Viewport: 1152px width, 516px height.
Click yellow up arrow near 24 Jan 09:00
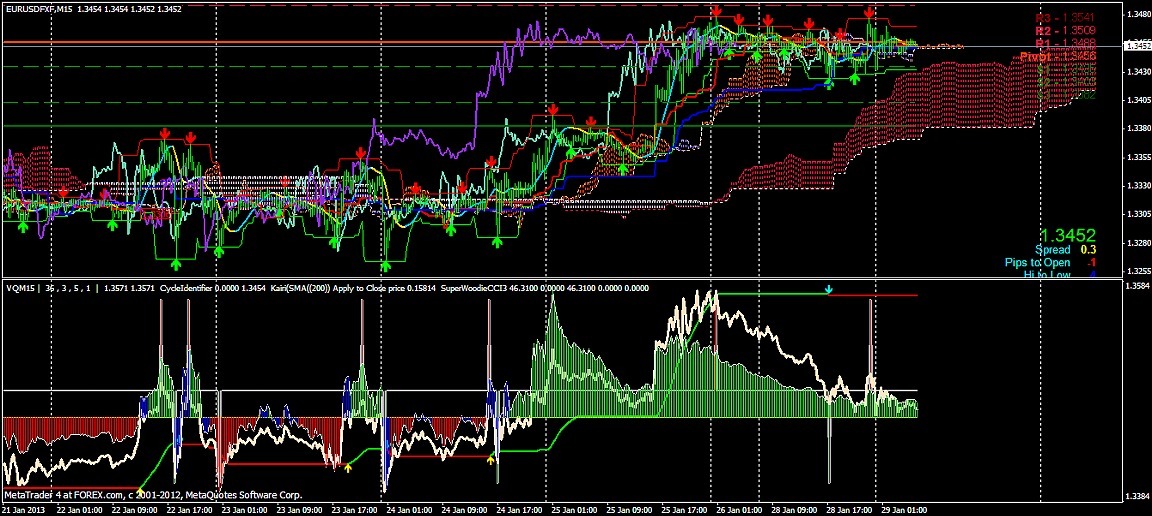[x=490, y=459]
